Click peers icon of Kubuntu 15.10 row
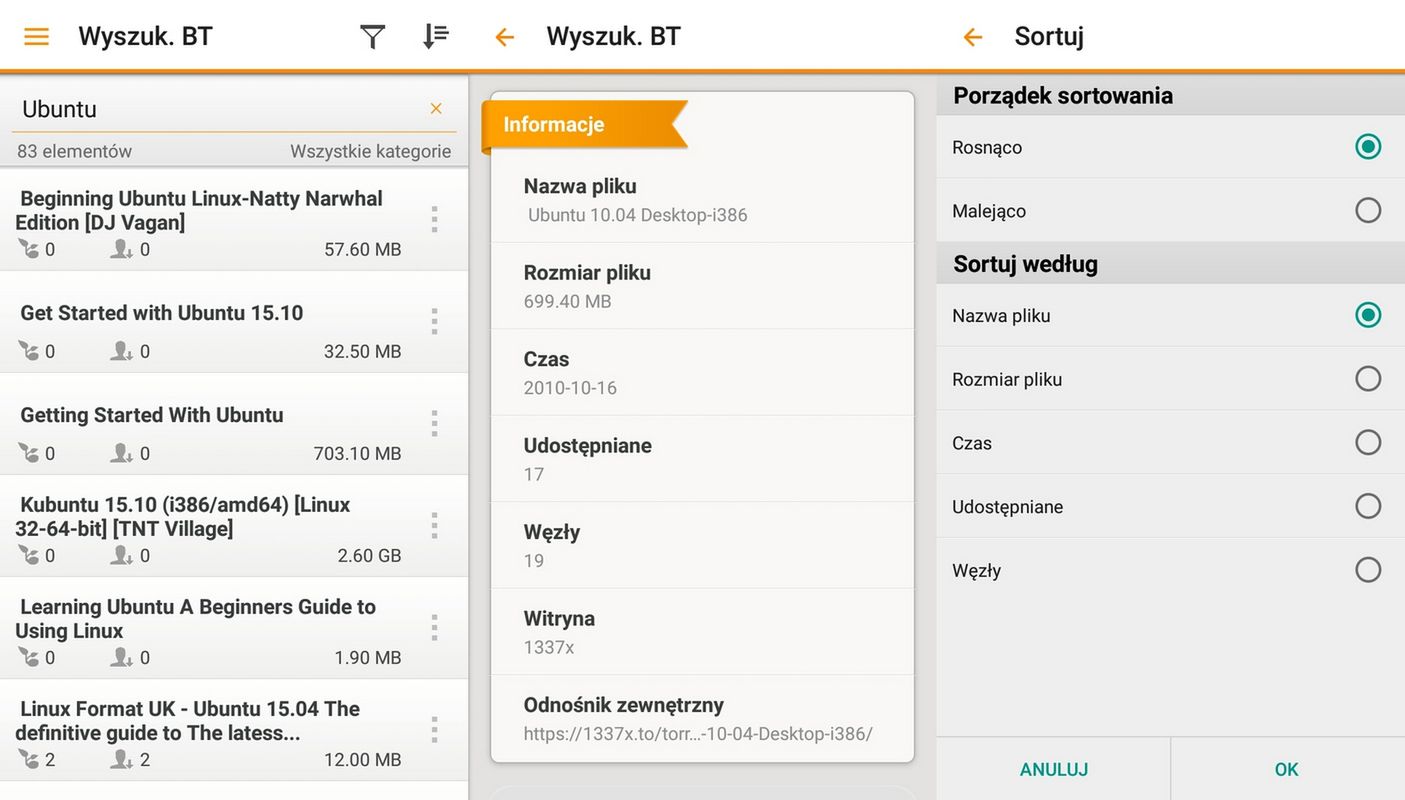 pos(122,555)
